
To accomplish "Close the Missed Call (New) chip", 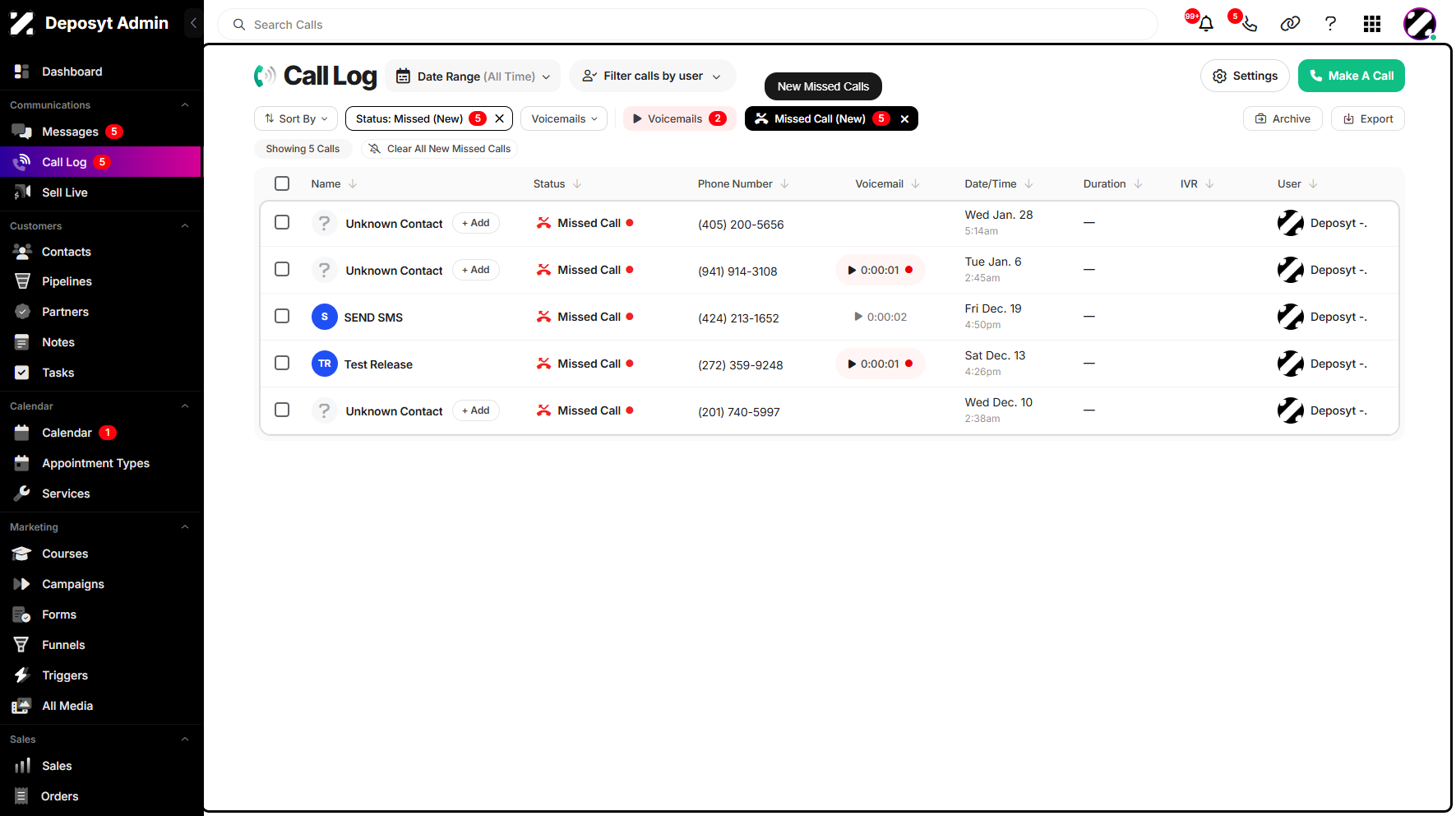I will click(904, 118).
